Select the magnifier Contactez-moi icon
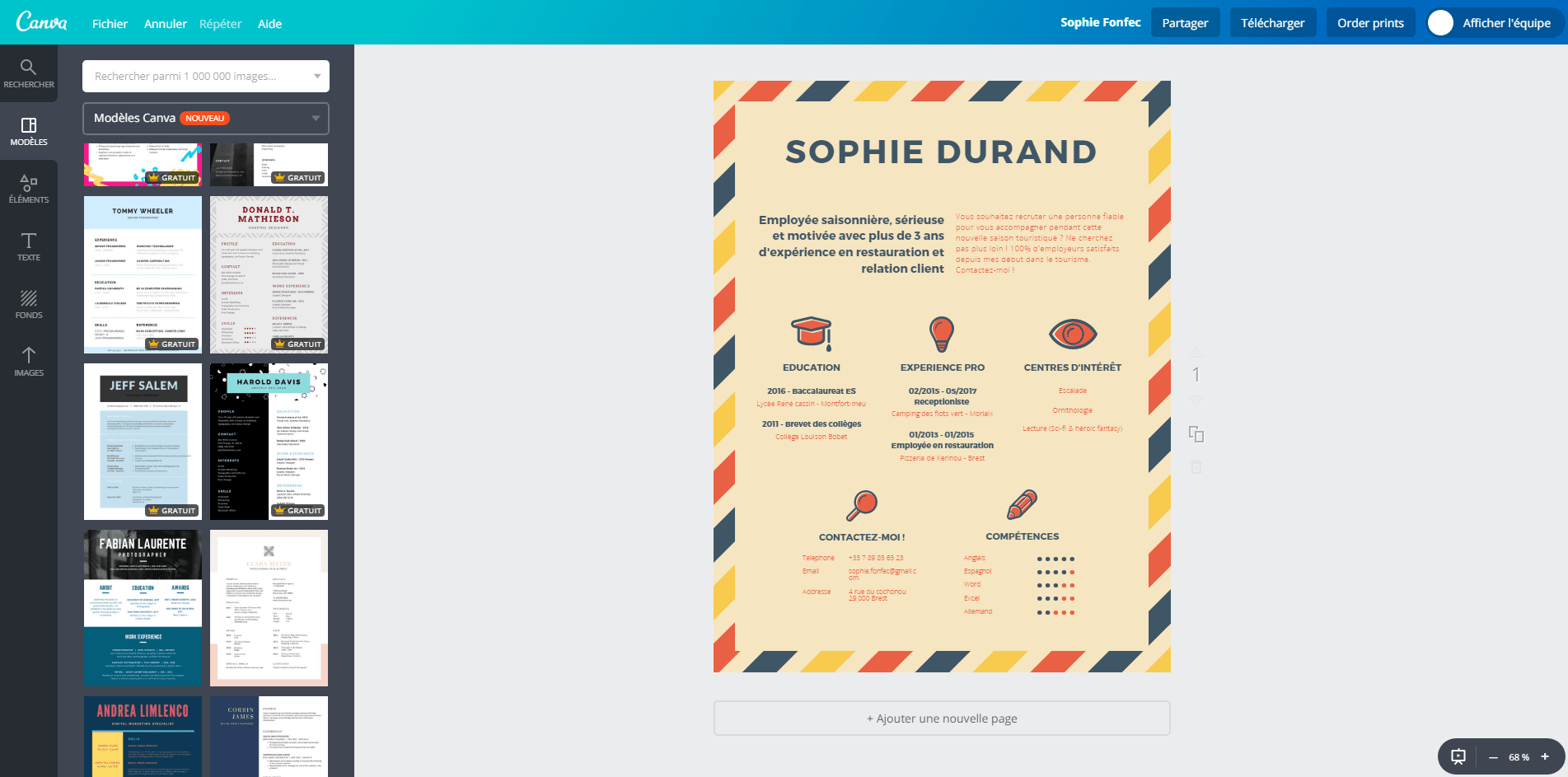The width and height of the screenshot is (1568, 777). [x=862, y=504]
